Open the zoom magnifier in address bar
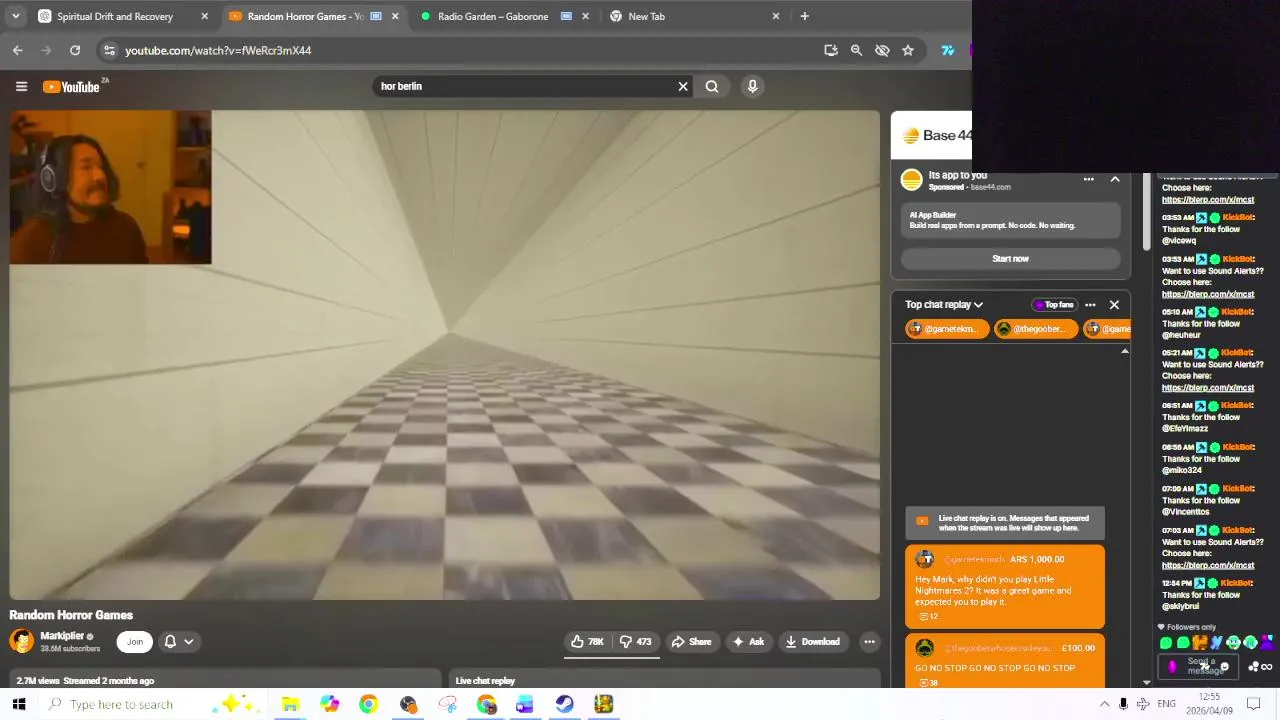 856,50
